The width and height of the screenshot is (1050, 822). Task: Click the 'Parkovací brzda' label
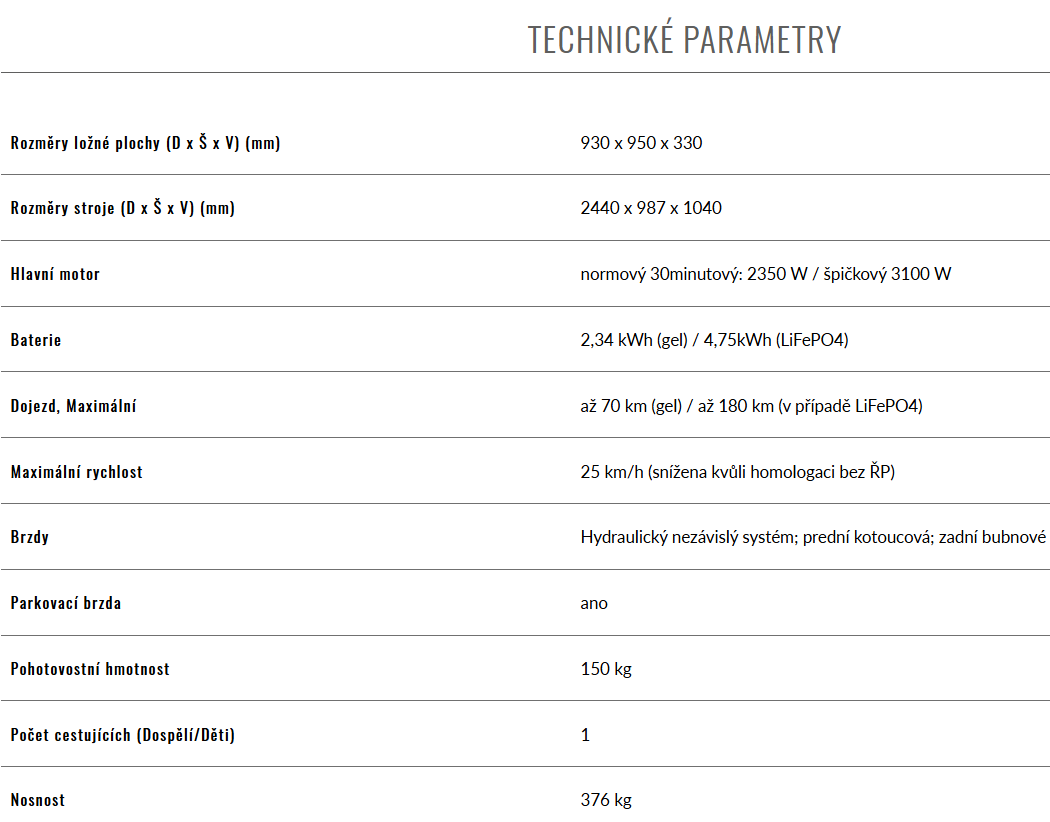click(66, 604)
